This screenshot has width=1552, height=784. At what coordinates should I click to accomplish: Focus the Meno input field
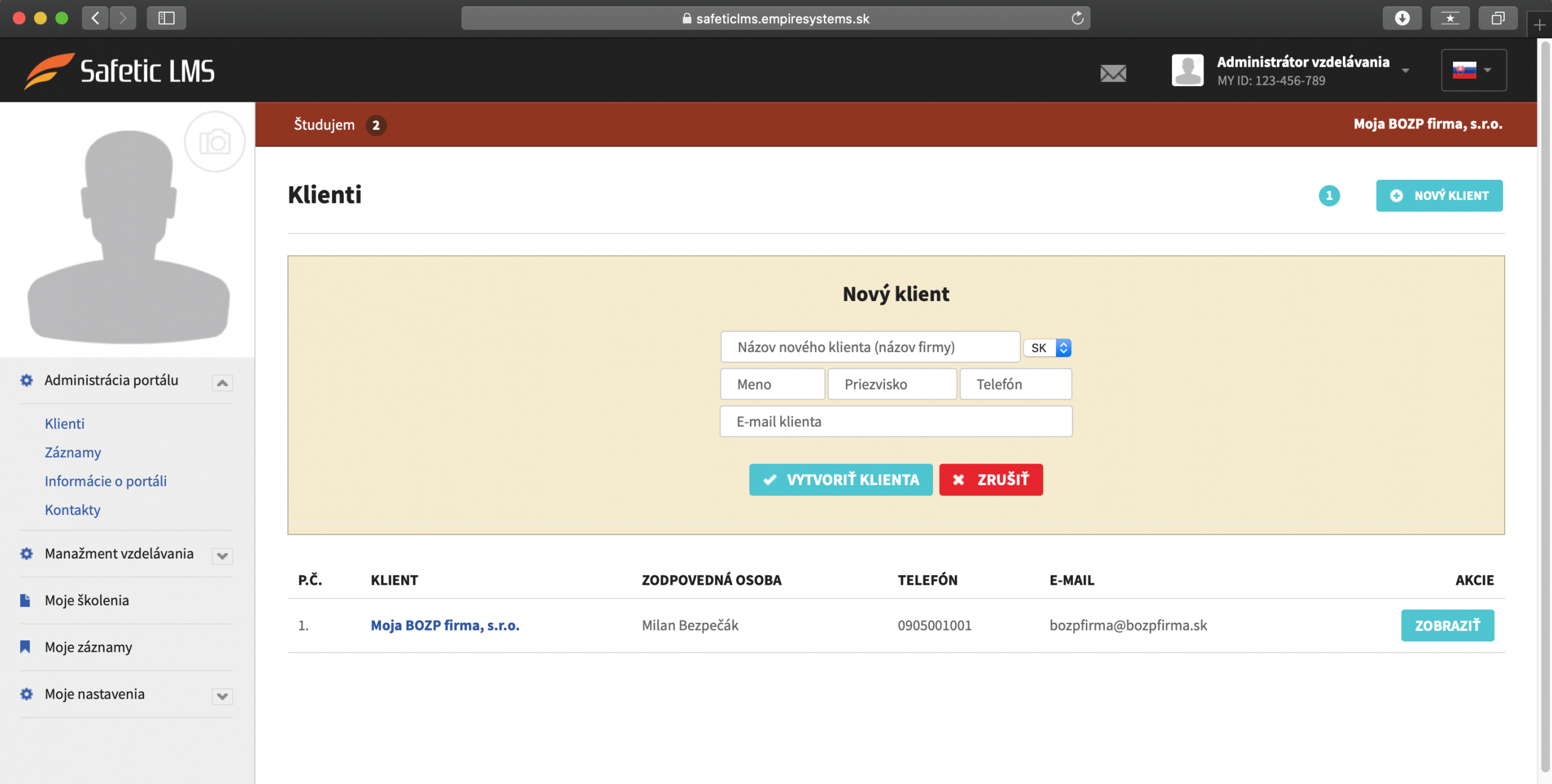(x=772, y=384)
